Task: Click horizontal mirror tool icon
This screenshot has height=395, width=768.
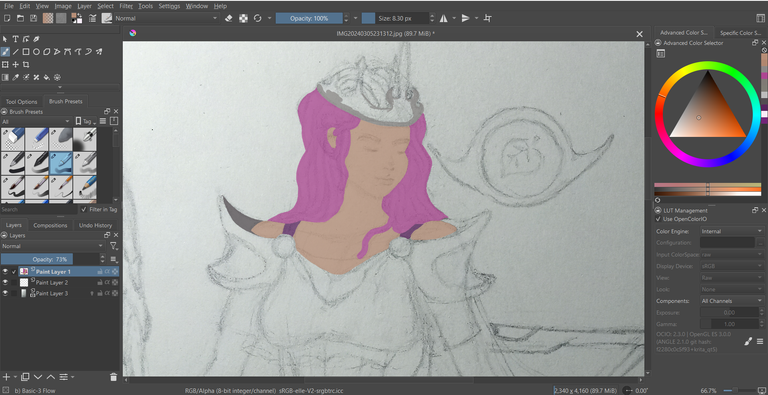Action: click(x=443, y=18)
